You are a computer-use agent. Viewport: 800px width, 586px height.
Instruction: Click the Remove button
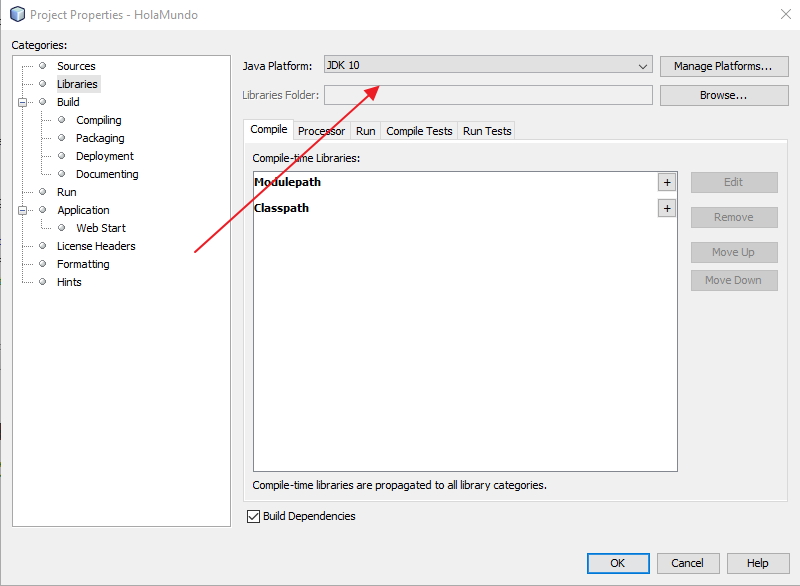coord(734,217)
